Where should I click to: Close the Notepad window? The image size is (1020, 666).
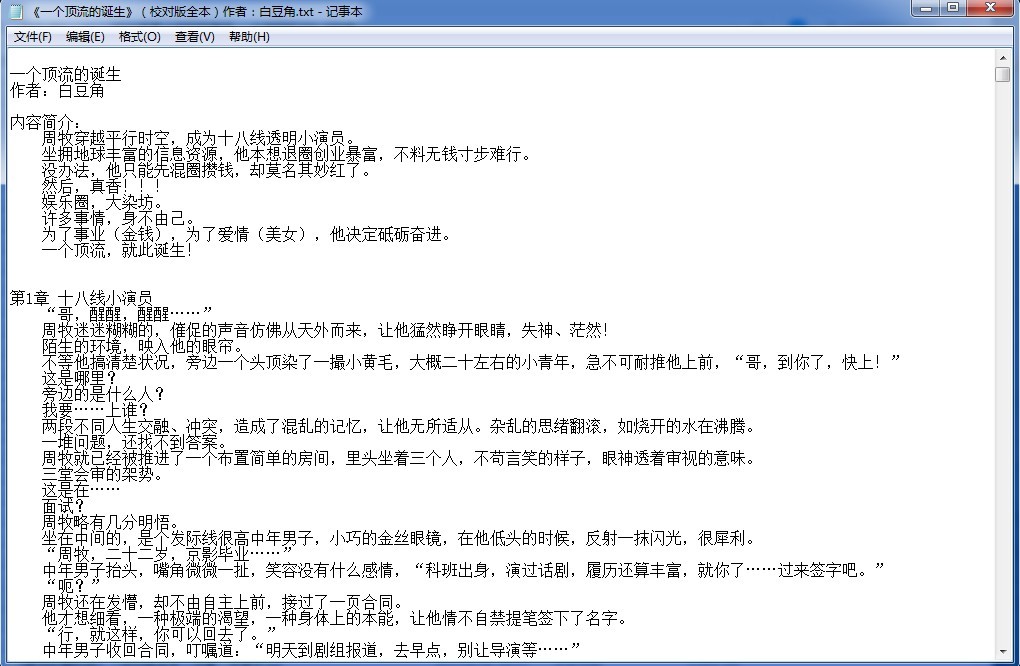(x=991, y=8)
